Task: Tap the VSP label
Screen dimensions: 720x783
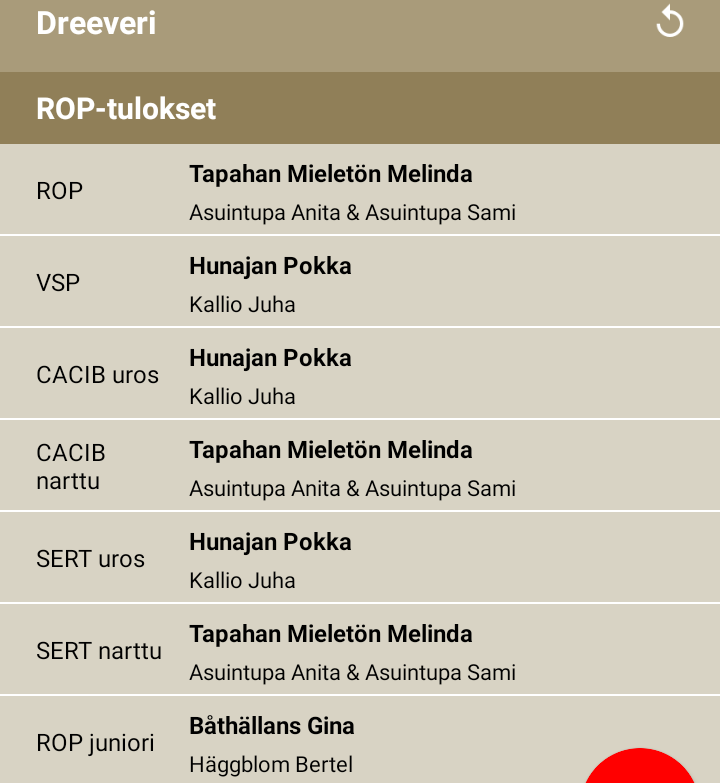Action: click(58, 283)
